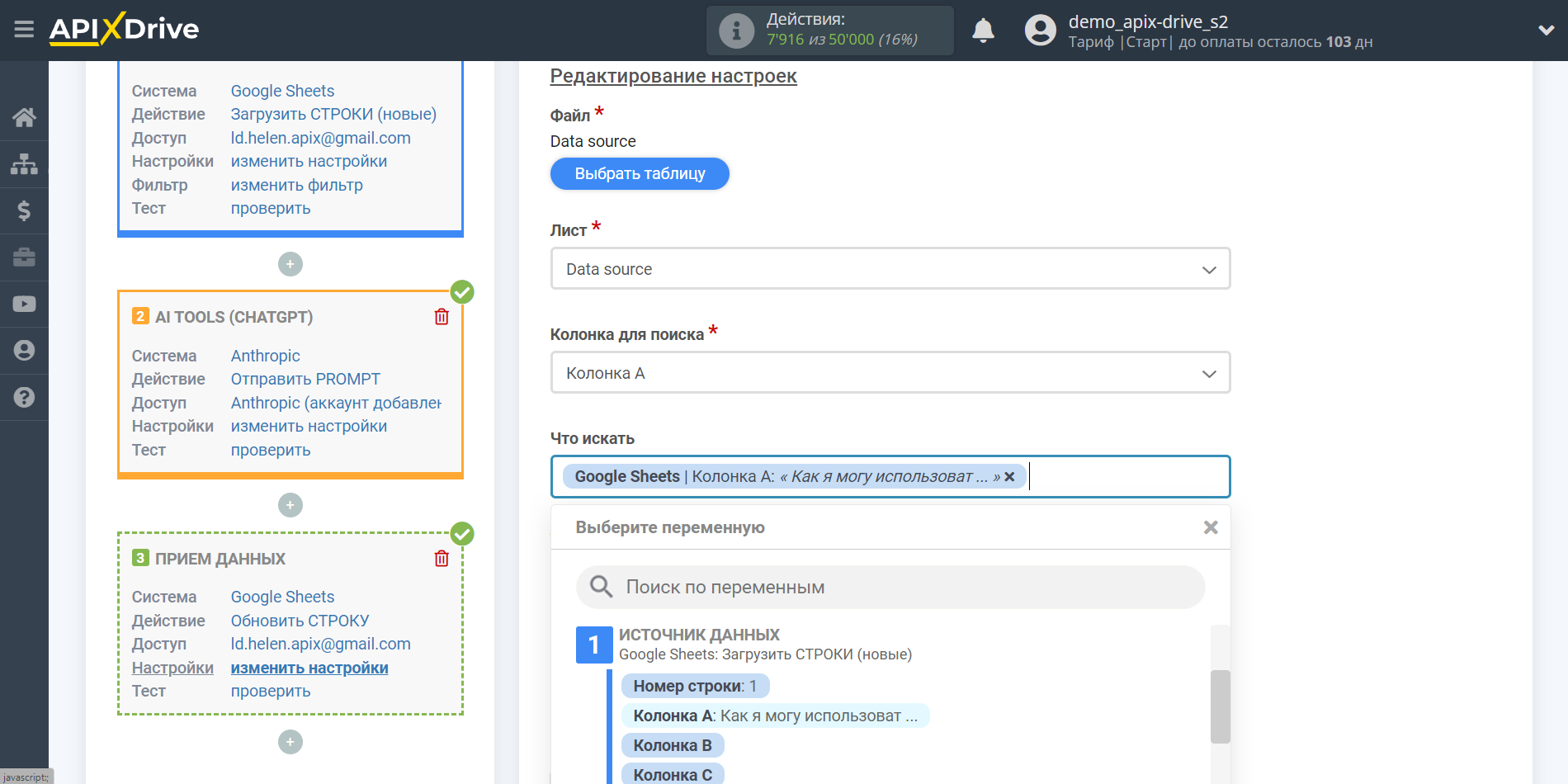
Task: Open the help question mark icon
Action: click(24, 397)
